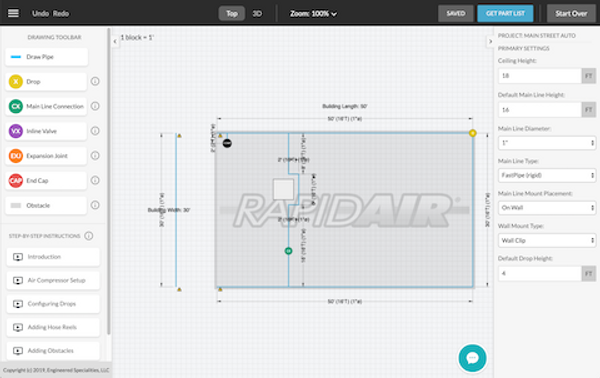Viewport: 600px width, 378px height.
Task: Click the Start Over button
Action: point(571,13)
